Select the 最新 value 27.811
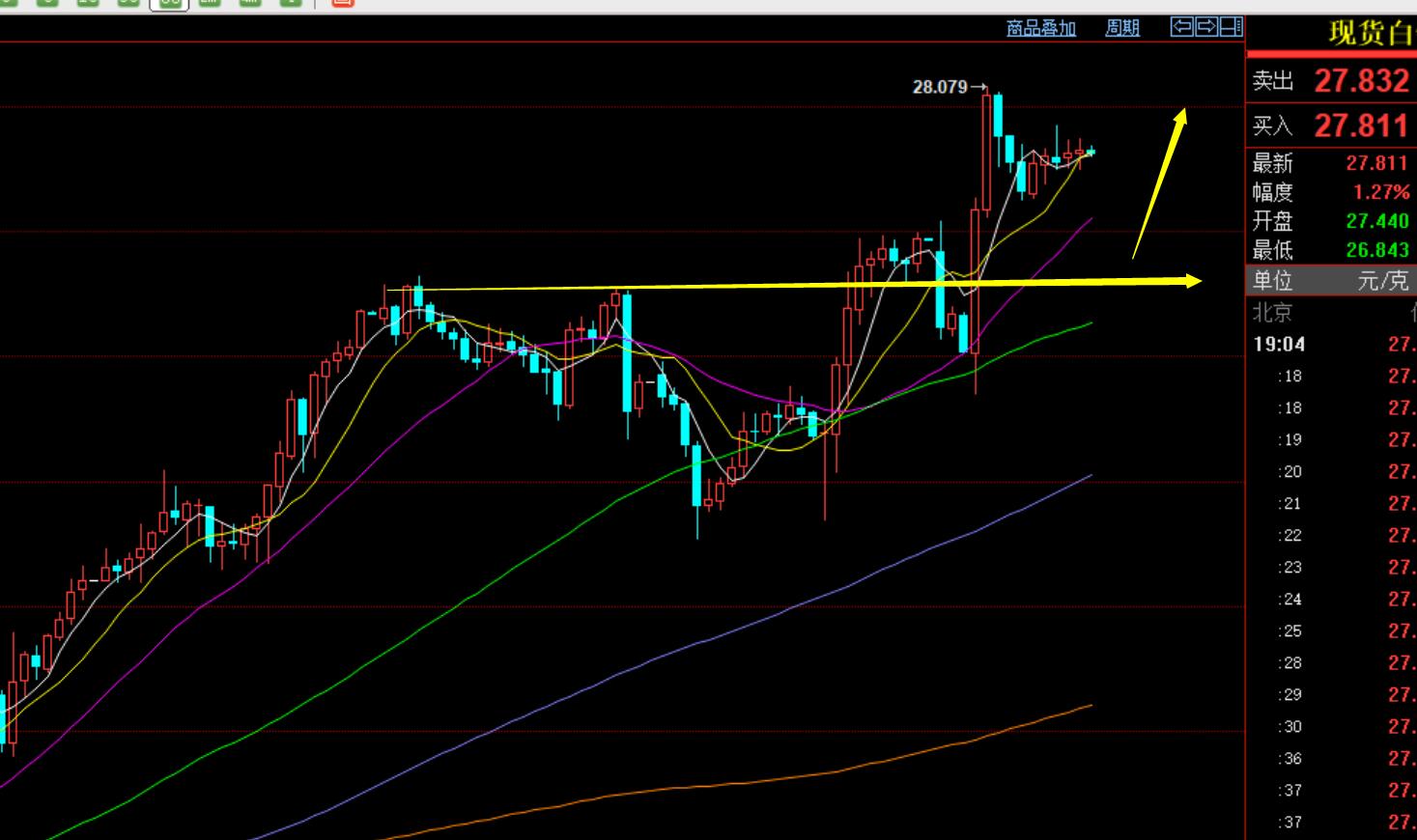 1377,163
